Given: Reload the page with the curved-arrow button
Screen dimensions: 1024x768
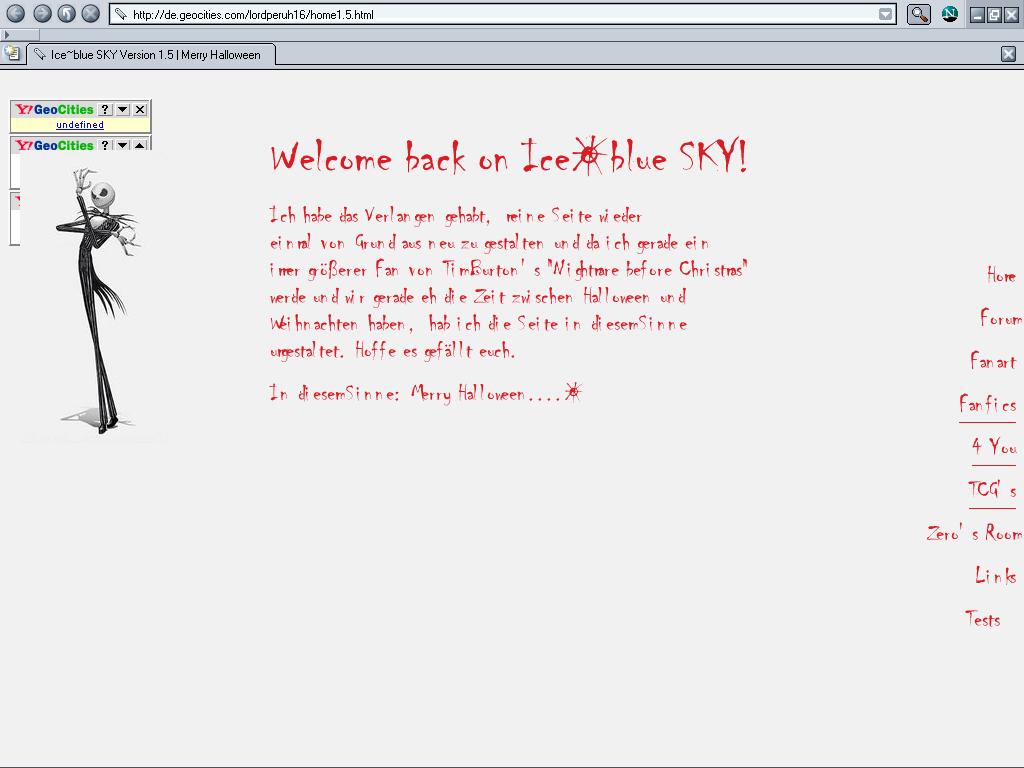Looking at the screenshot, I should 67,13.
